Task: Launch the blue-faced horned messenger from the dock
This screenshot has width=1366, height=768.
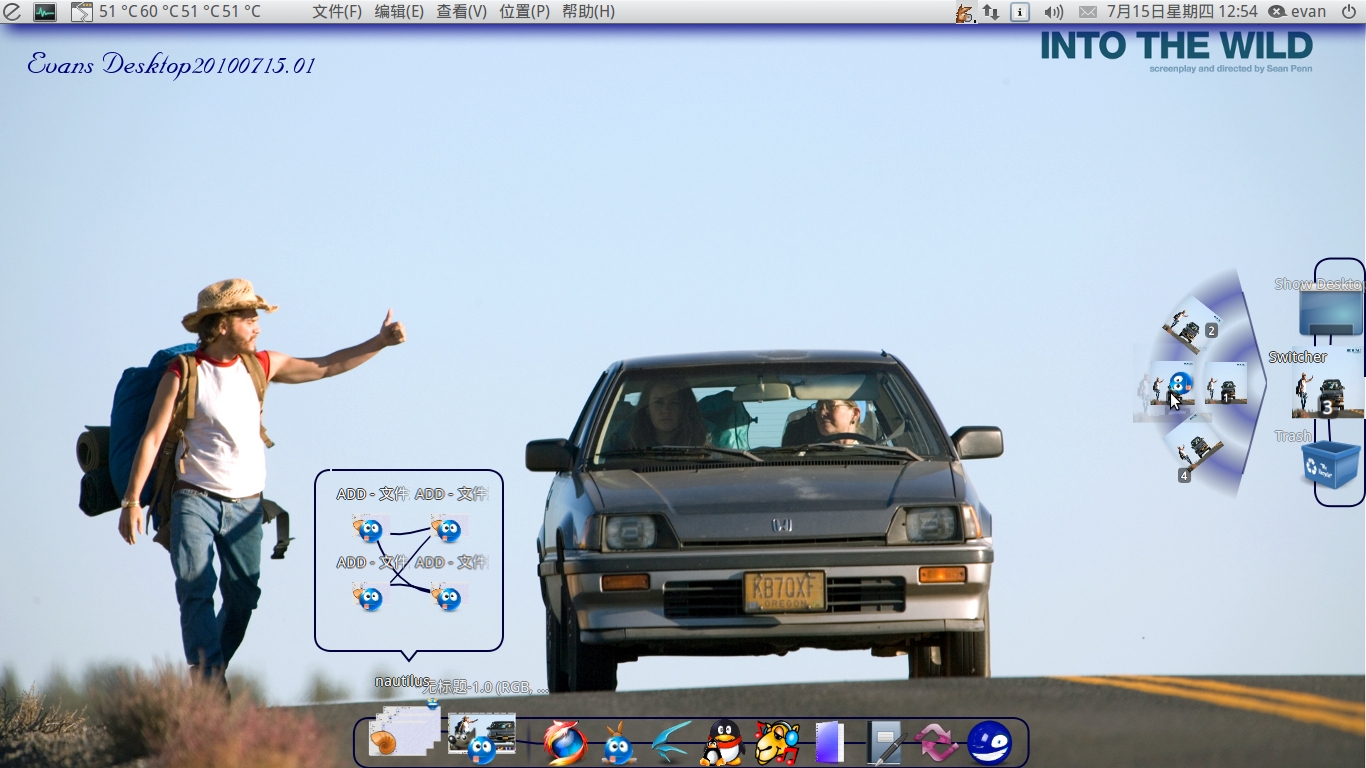Action: tap(619, 743)
